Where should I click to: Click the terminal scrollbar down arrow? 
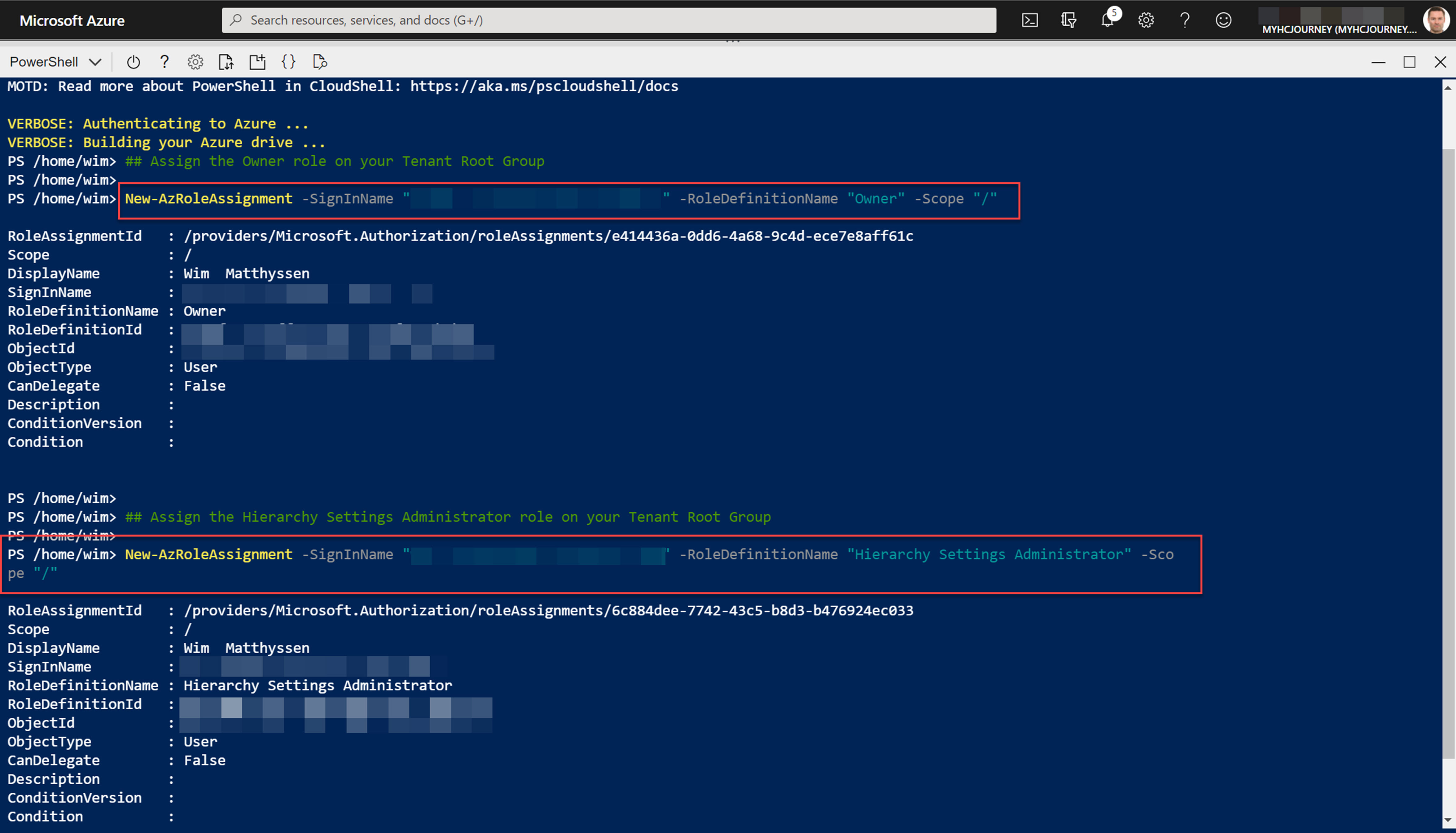(1449, 820)
